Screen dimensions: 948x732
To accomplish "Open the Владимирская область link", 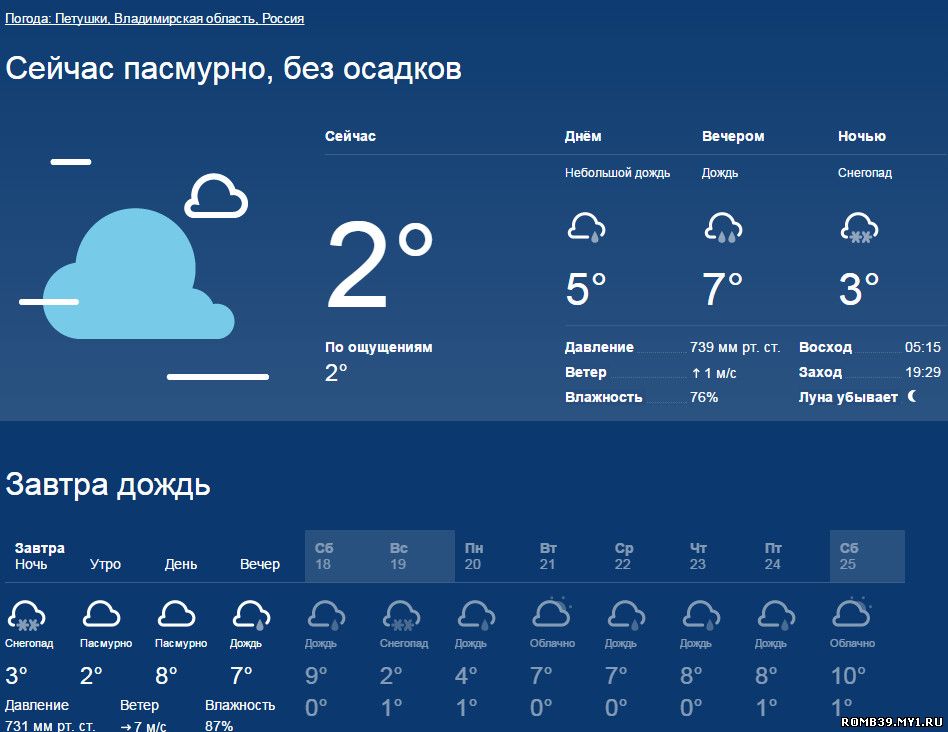I will (185, 19).
